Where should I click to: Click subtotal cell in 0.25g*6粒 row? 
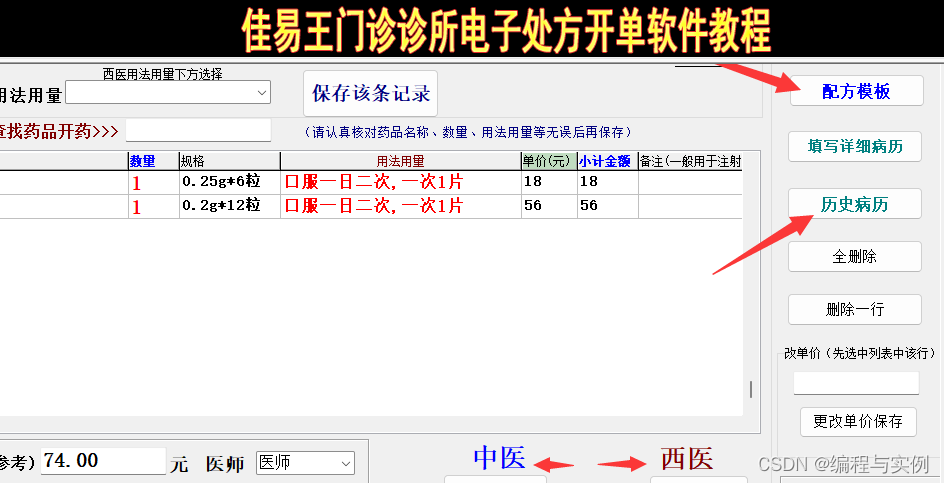[607, 182]
